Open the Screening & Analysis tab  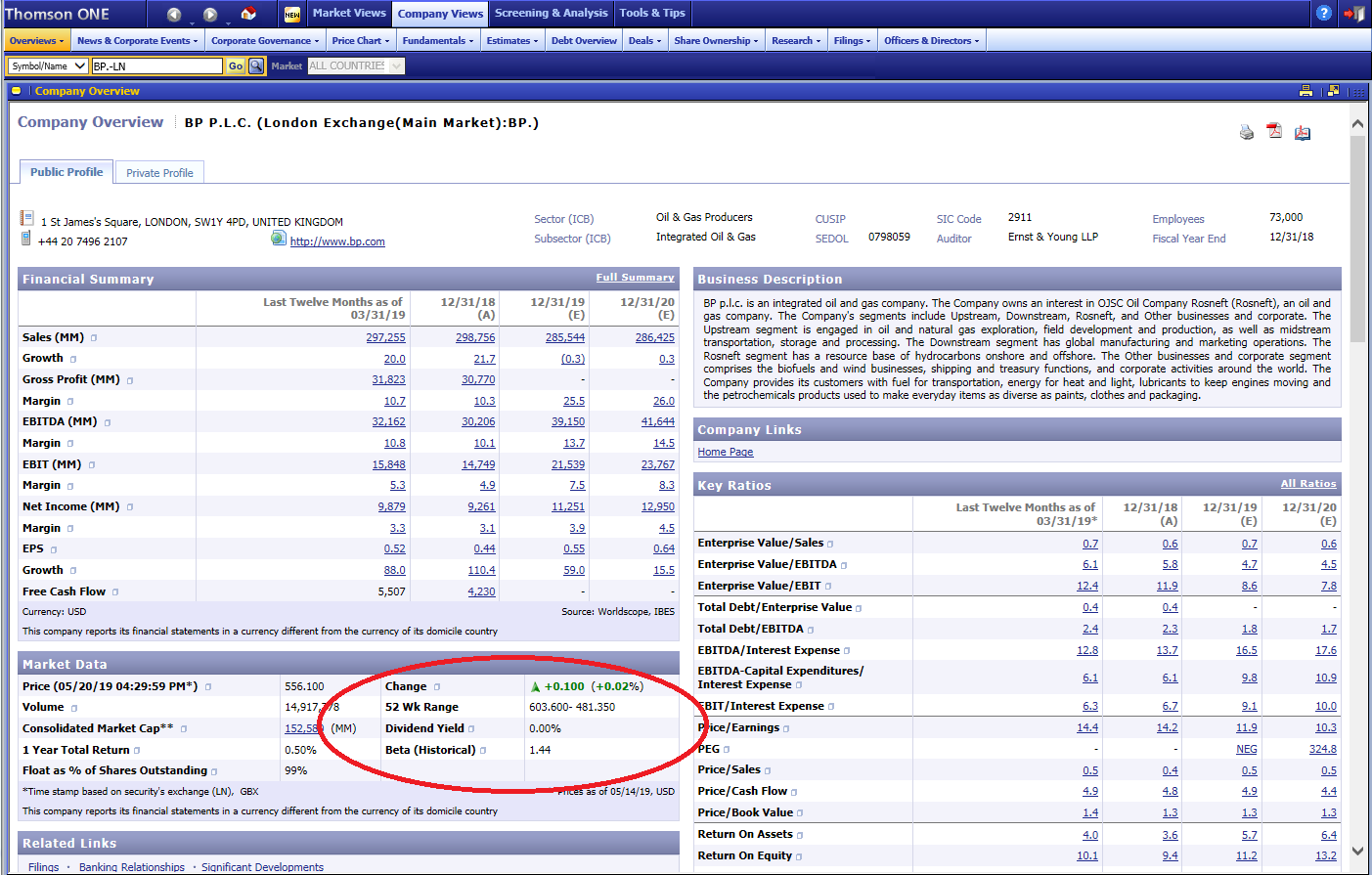[551, 13]
